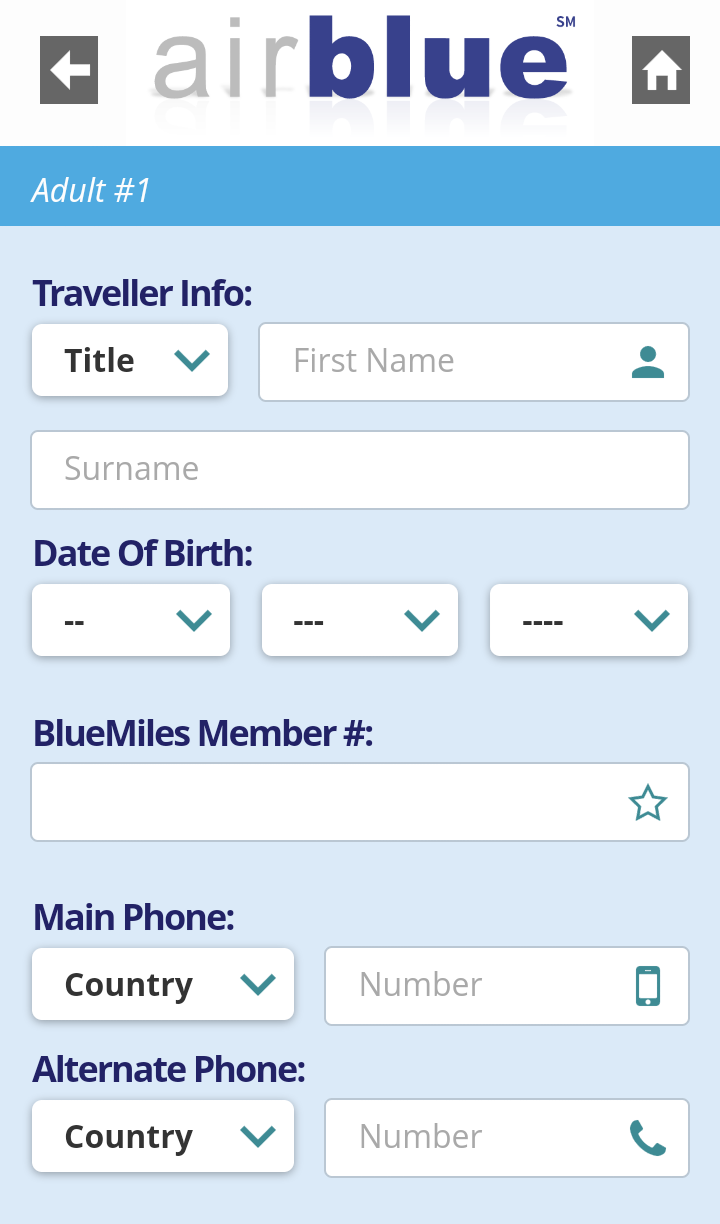
Task: Select Main Phone Country dropdown
Action: pyautogui.click(x=163, y=985)
